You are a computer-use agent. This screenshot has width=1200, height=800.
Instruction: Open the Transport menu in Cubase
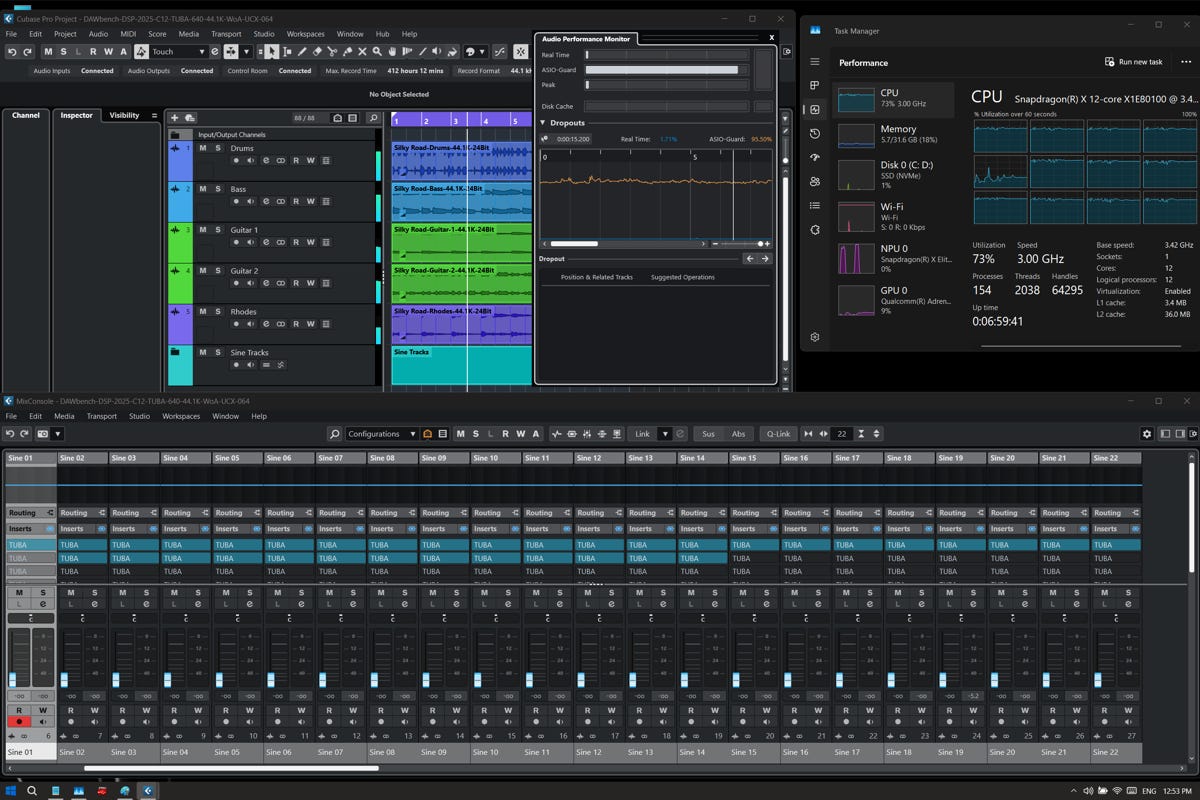point(225,34)
